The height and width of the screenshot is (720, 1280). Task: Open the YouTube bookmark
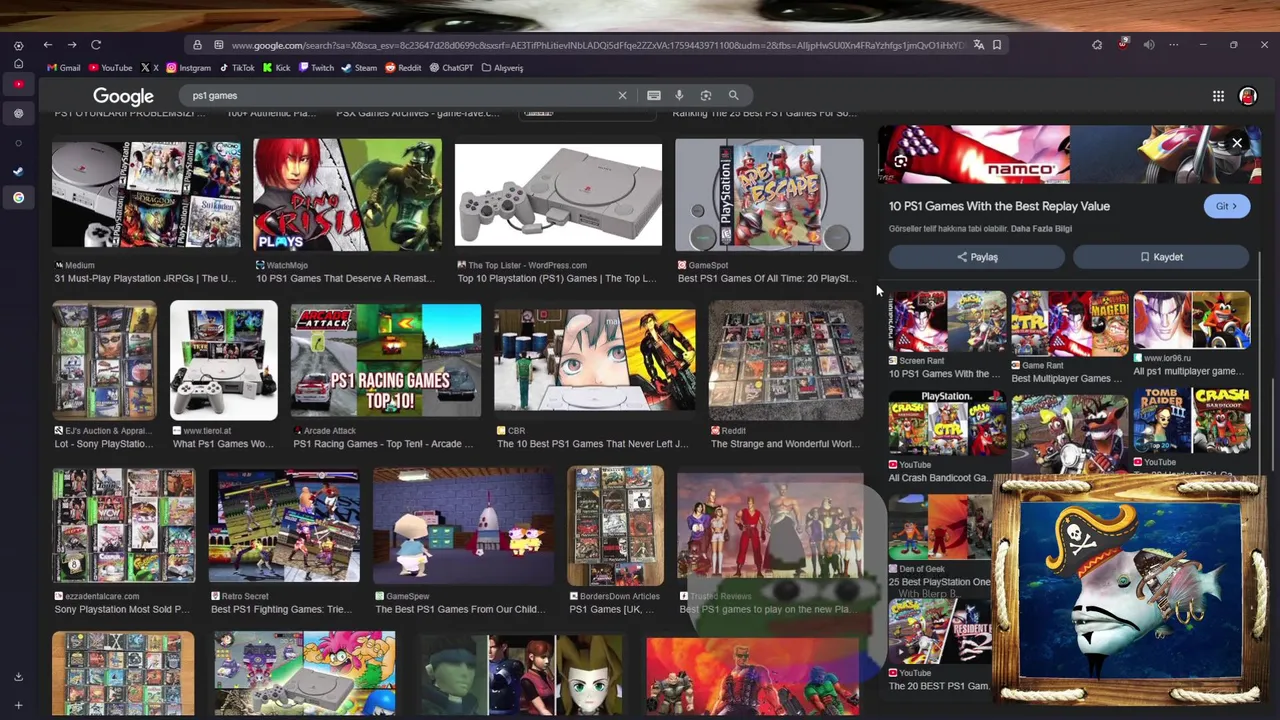(110, 68)
